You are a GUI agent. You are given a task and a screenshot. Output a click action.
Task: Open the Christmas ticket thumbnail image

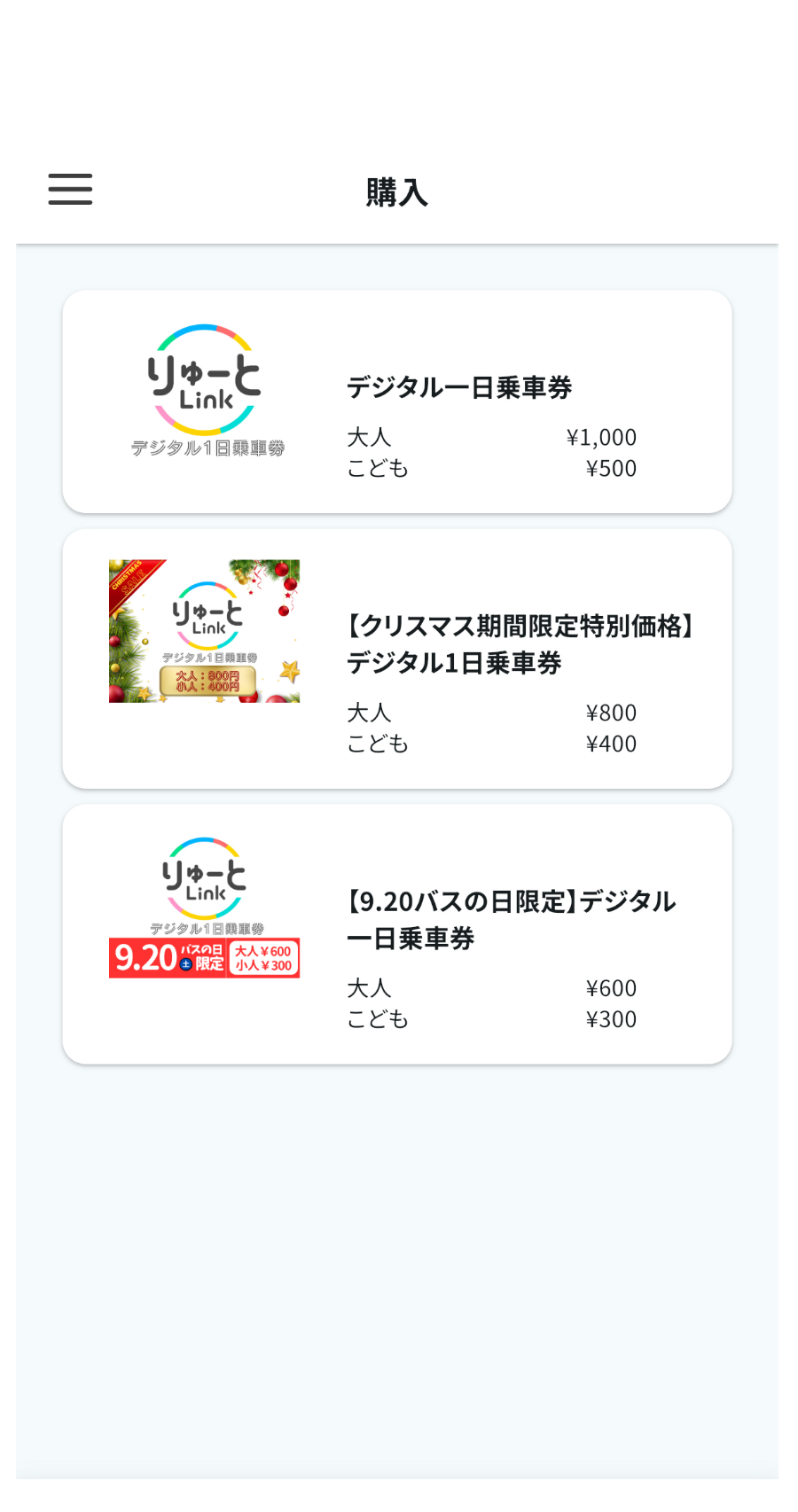point(204,631)
